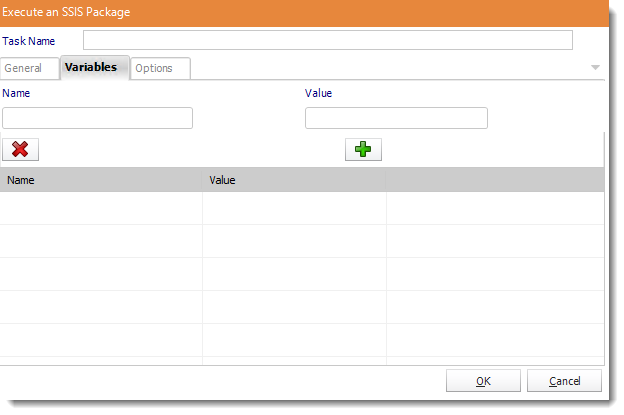The height and width of the screenshot is (415, 624).
Task: Click the Name column header in grid
Action: [x=101, y=180]
